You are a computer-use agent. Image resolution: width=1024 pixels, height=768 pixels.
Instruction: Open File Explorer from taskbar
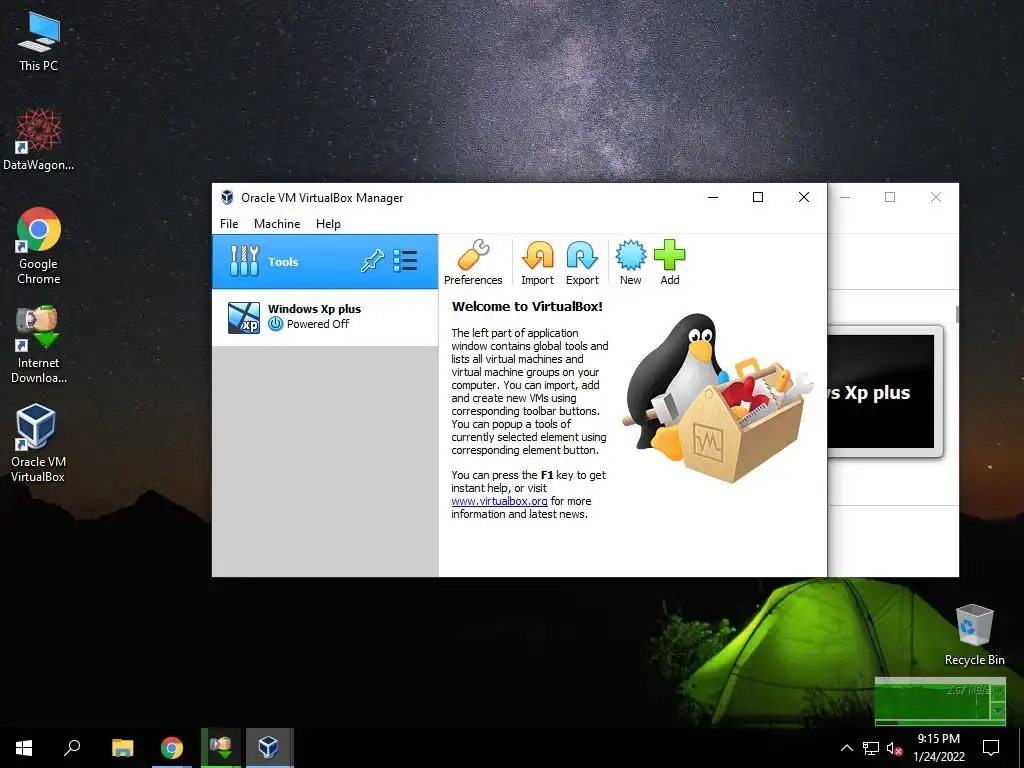click(122, 748)
